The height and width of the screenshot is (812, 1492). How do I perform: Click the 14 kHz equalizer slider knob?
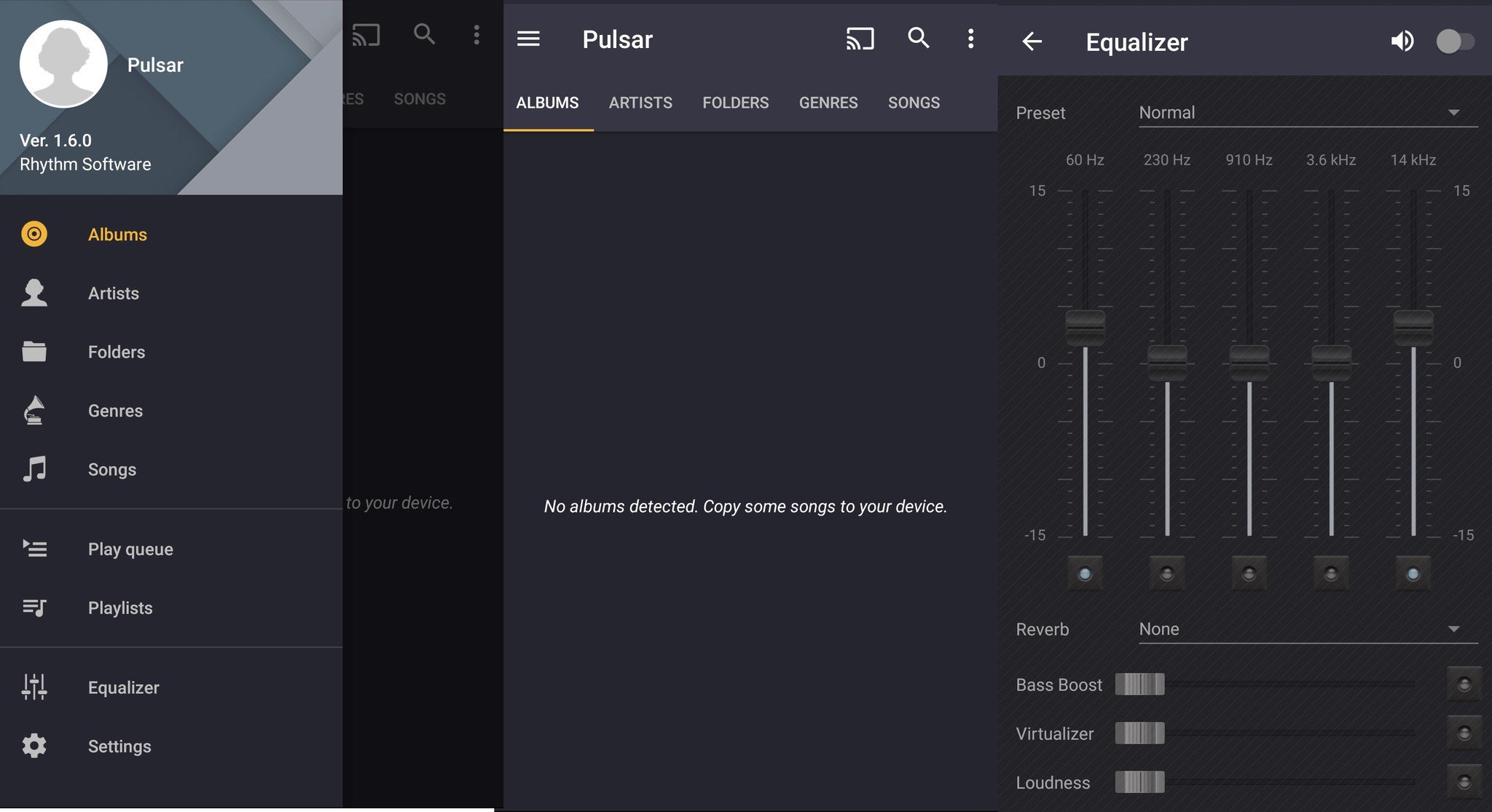(1413, 328)
